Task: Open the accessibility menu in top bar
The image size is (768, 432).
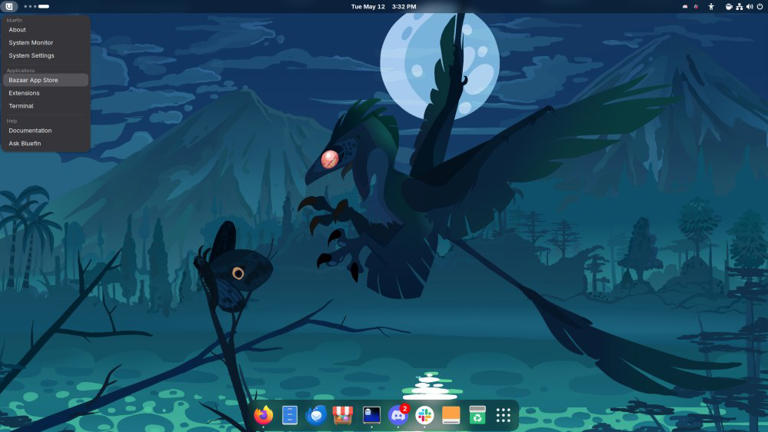Action: click(711, 6)
